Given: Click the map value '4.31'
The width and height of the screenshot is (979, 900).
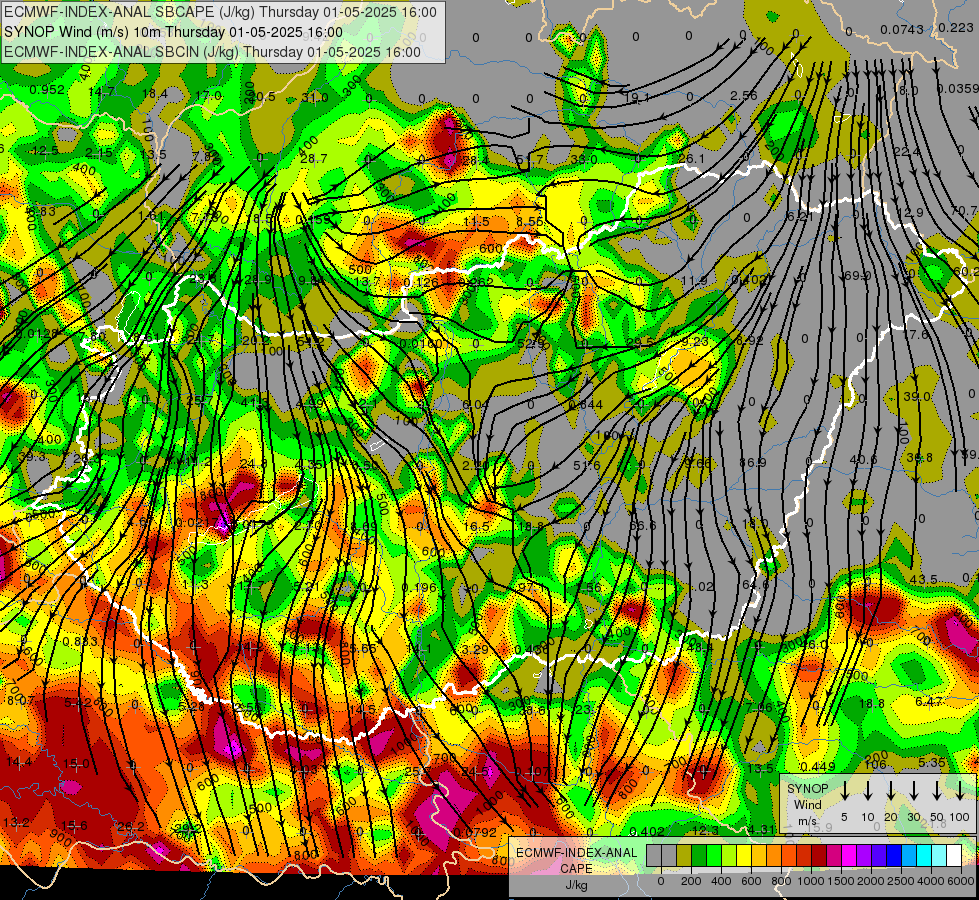Looking at the screenshot, I should pyautogui.click(x=762, y=830).
